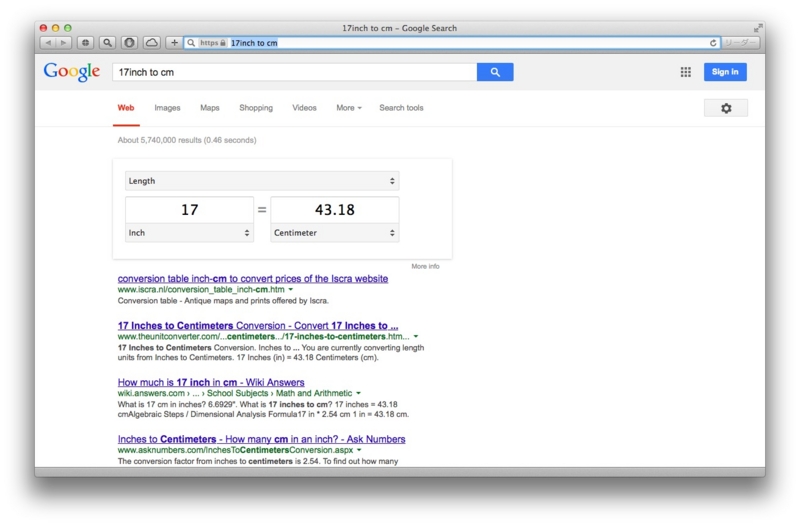Open Search tools
The image size is (800, 525).
click(x=402, y=108)
